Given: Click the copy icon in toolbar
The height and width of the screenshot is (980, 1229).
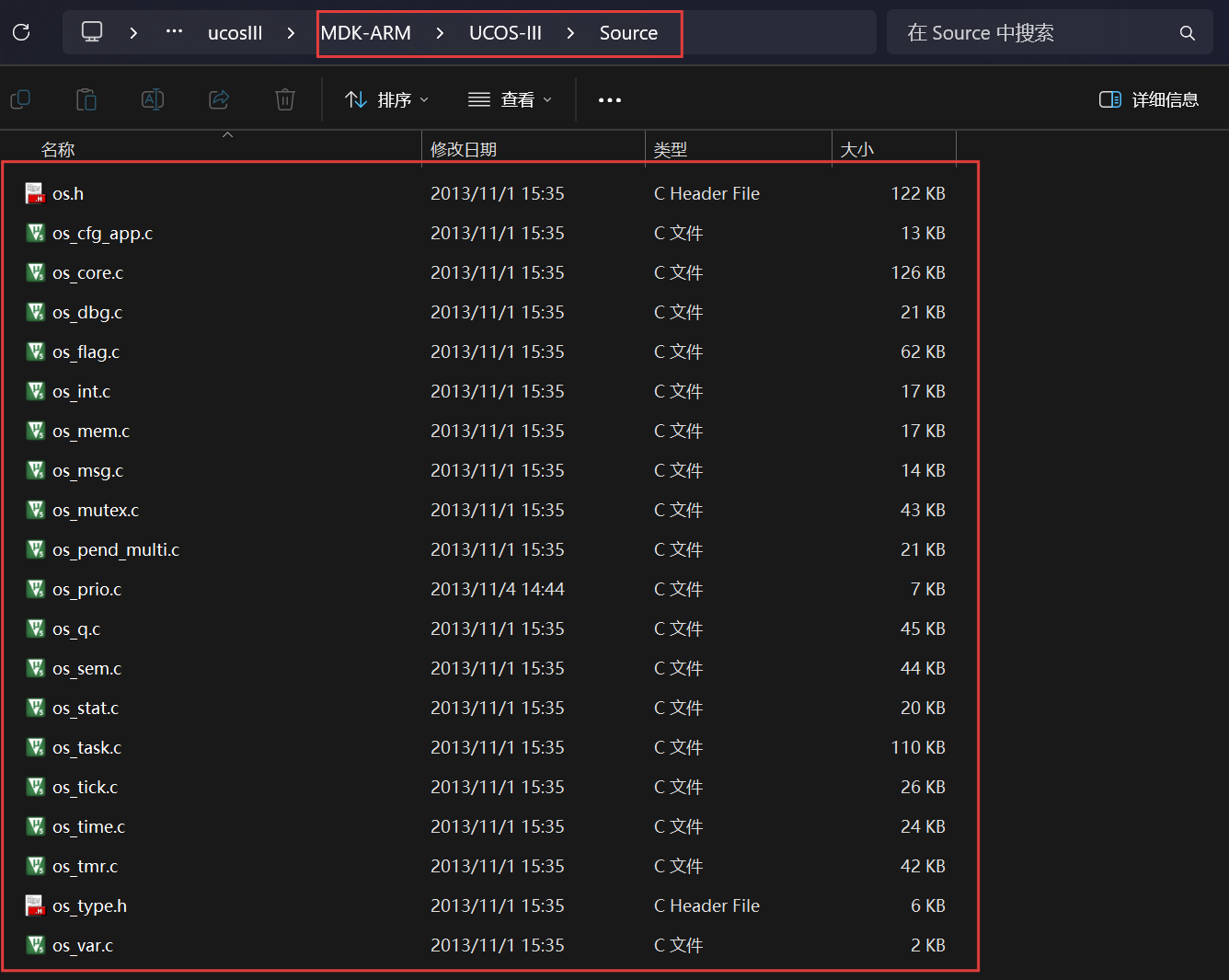Looking at the screenshot, I should pyautogui.click(x=20, y=99).
